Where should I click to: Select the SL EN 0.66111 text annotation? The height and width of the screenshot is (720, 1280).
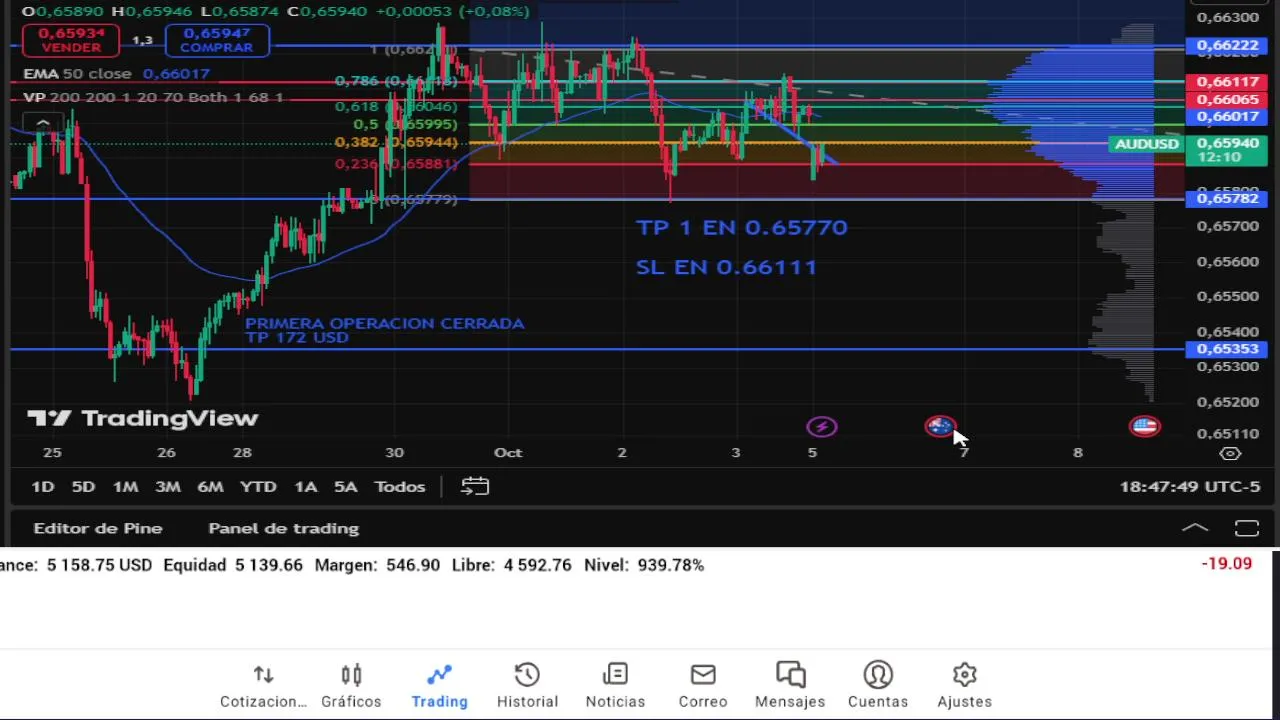tap(726, 267)
